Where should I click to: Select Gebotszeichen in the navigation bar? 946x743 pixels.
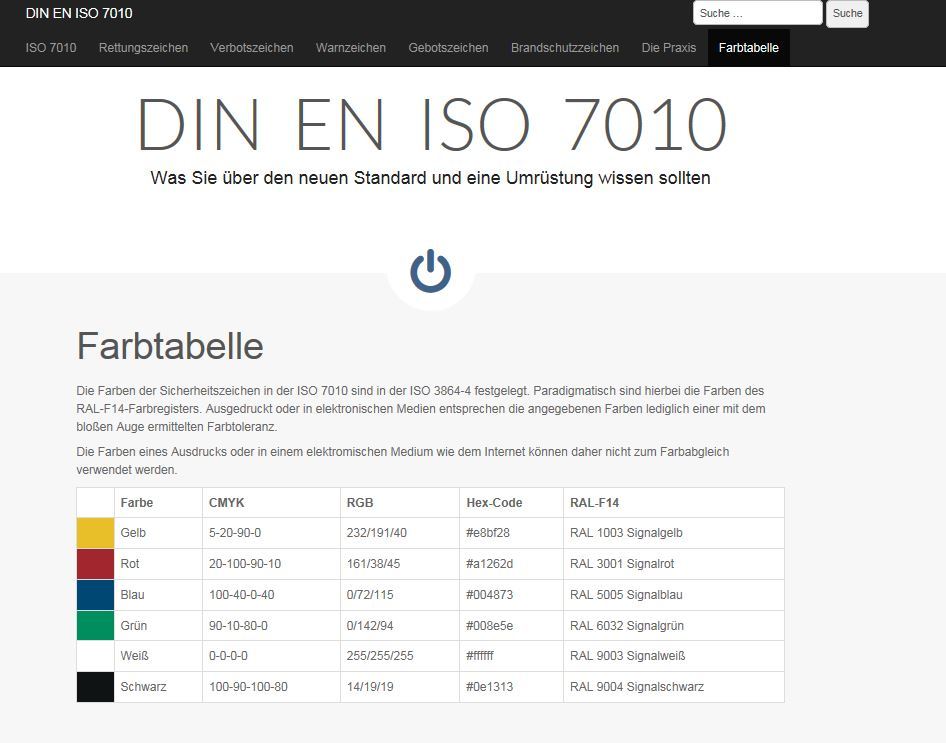pos(448,47)
